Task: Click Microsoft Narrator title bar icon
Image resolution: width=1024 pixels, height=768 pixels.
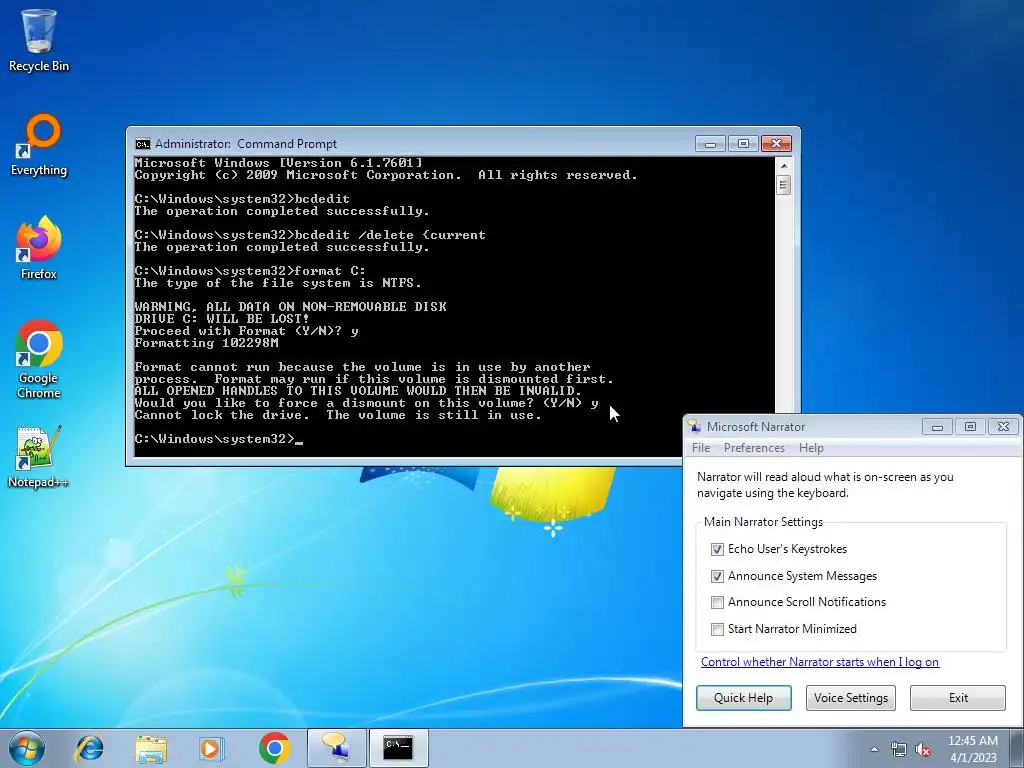Action: [695, 426]
